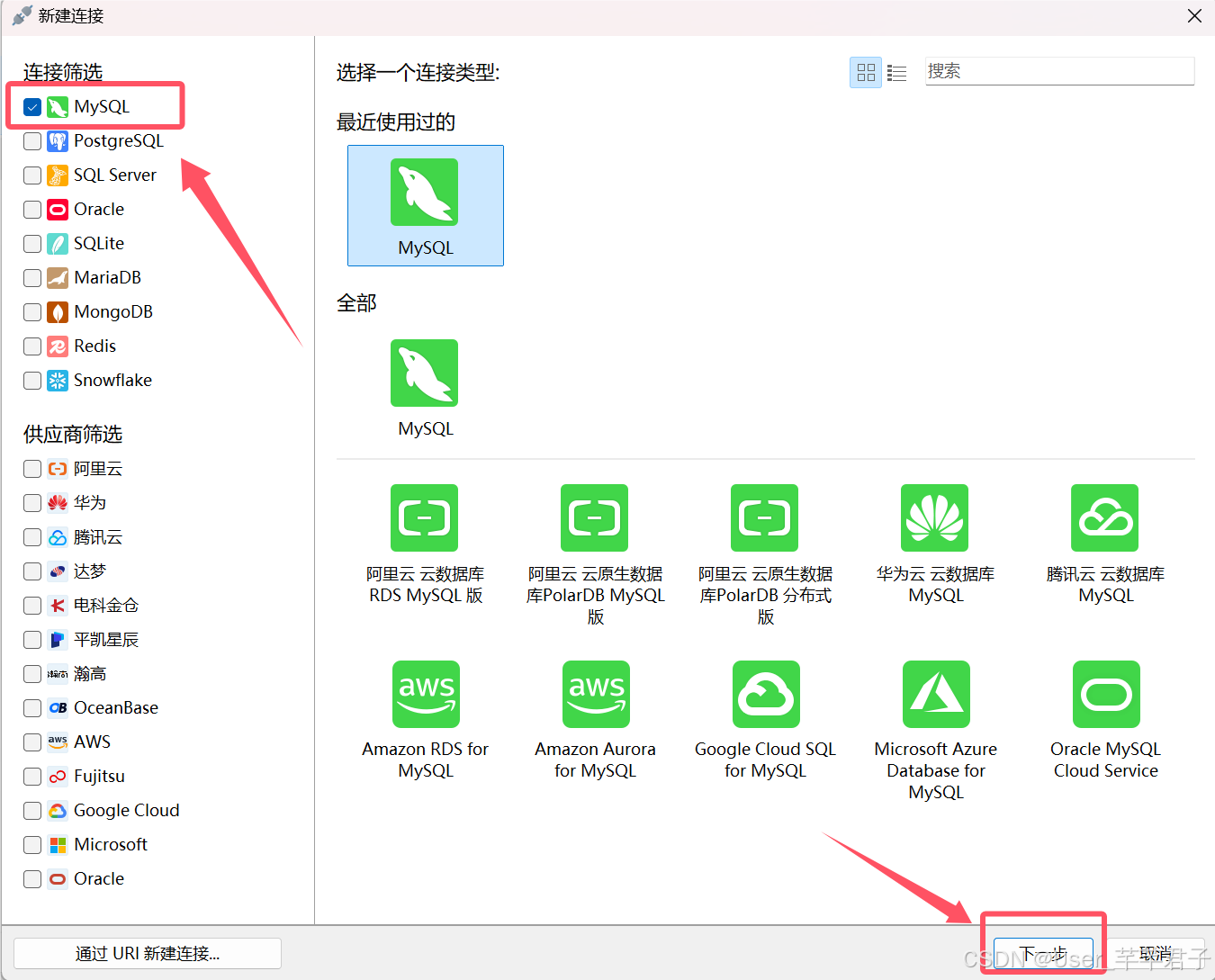1215x980 pixels.
Task: Check the Microsoft vendor checkbox
Action: point(32,845)
